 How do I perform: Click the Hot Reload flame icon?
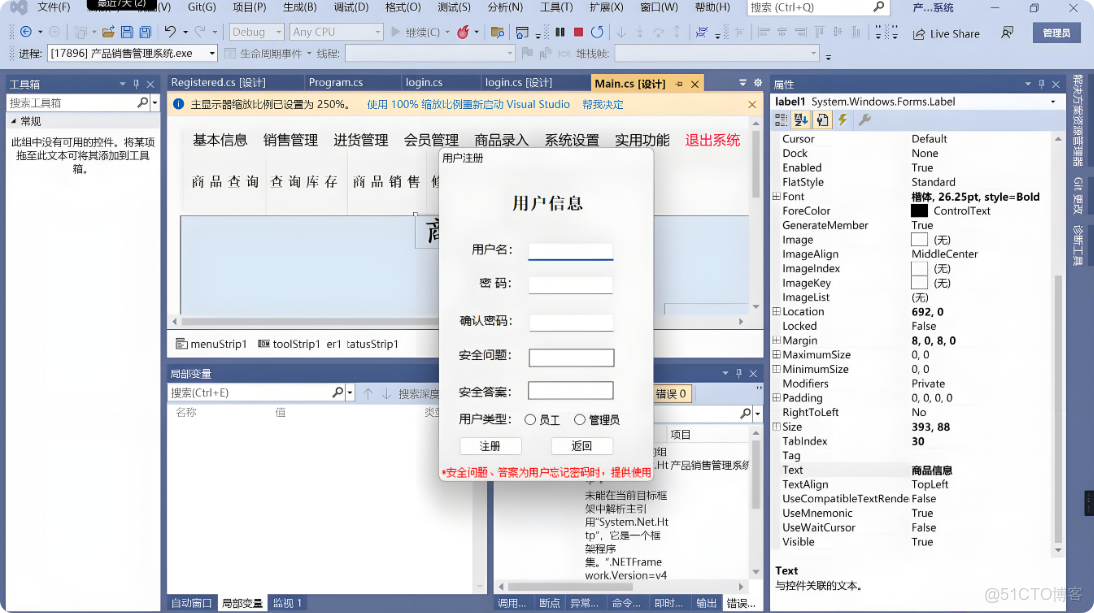(x=461, y=33)
